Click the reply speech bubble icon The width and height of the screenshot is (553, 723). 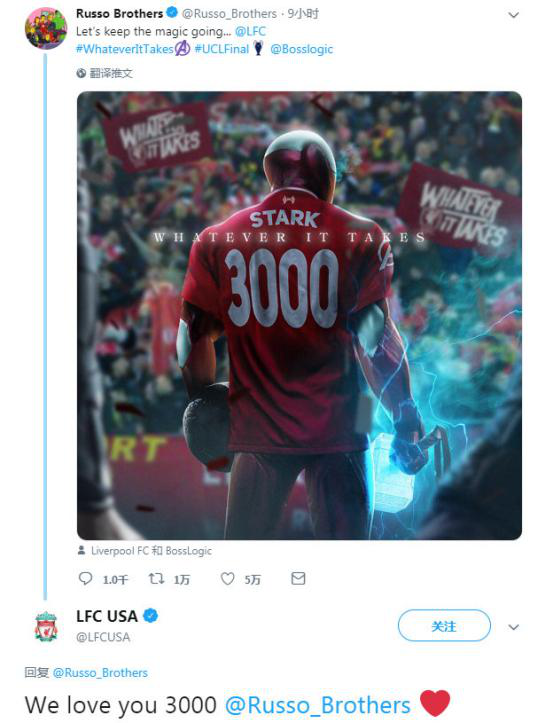(85, 578)
